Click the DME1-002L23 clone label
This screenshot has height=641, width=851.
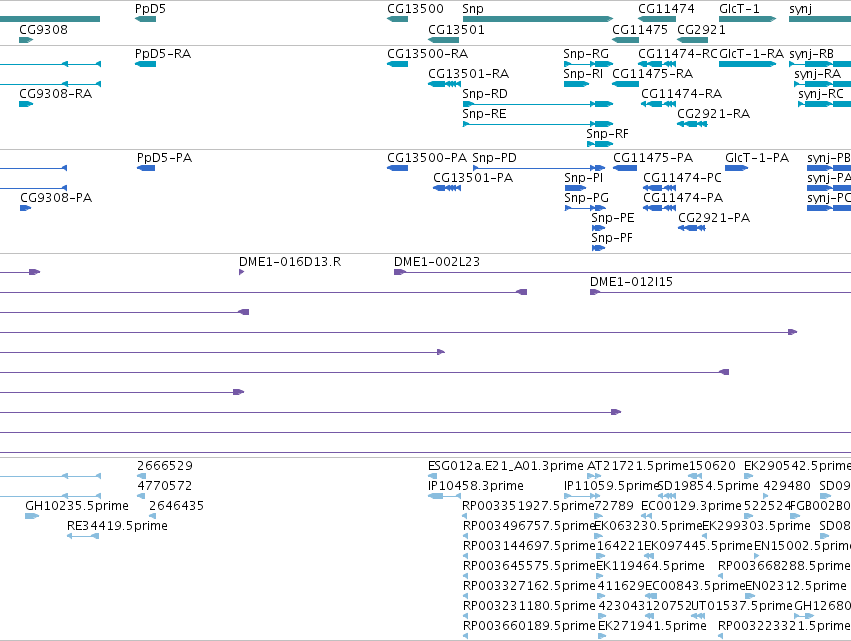pyautogui.click(x=437, y=262)
